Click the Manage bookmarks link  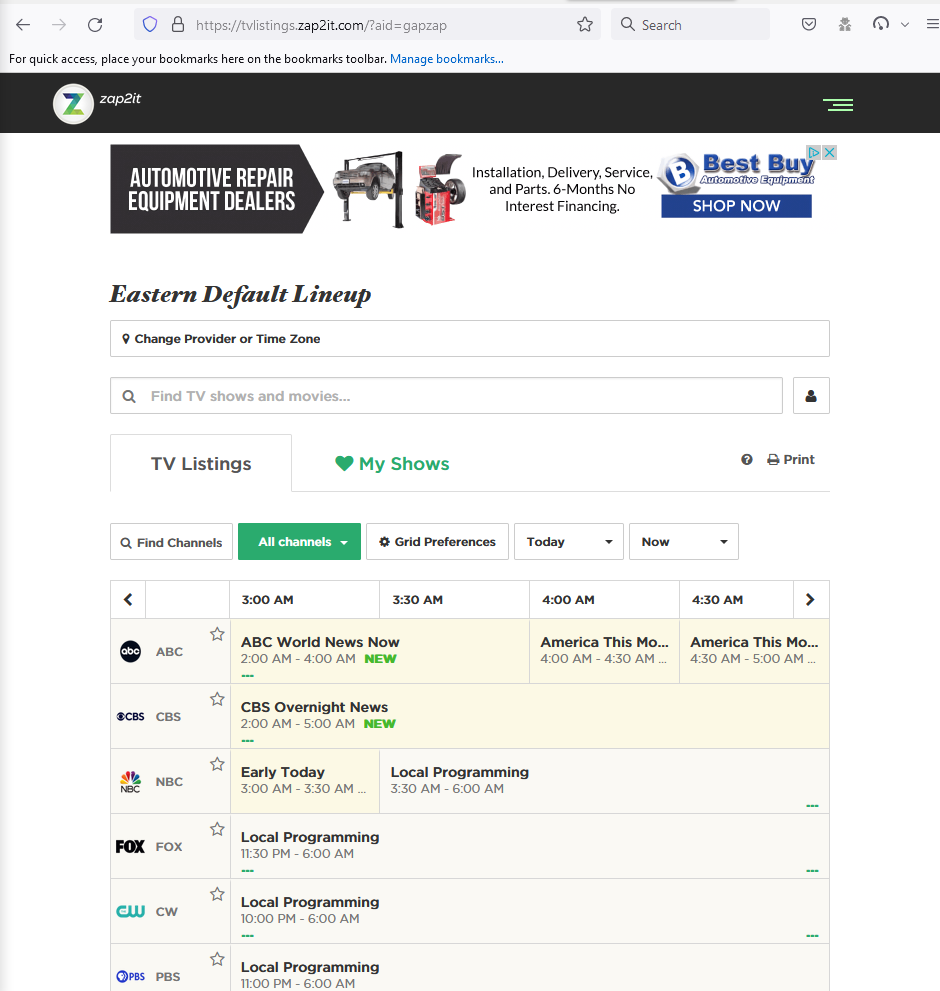(446, 59)
